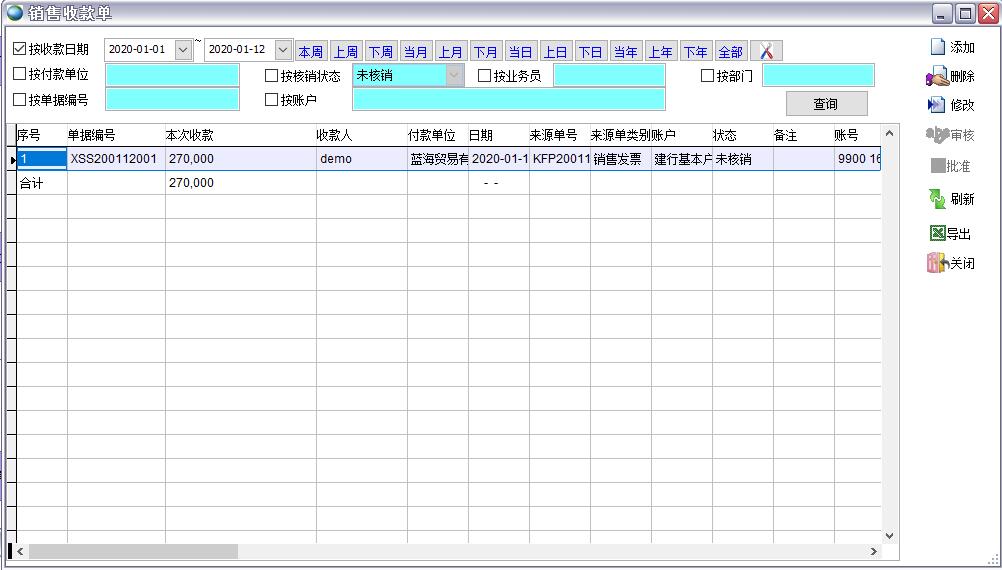The image size is (1002, 570).
Task: Open the 未核销 status combo box
Action: pos(455,75)
